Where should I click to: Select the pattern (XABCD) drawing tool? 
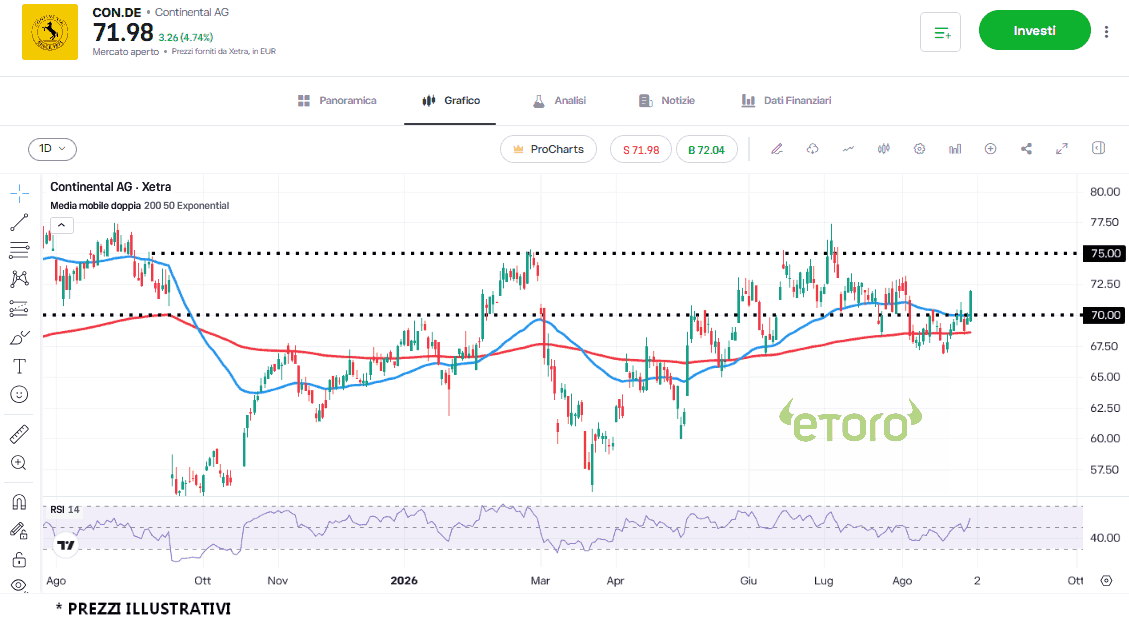pos(19,279)
